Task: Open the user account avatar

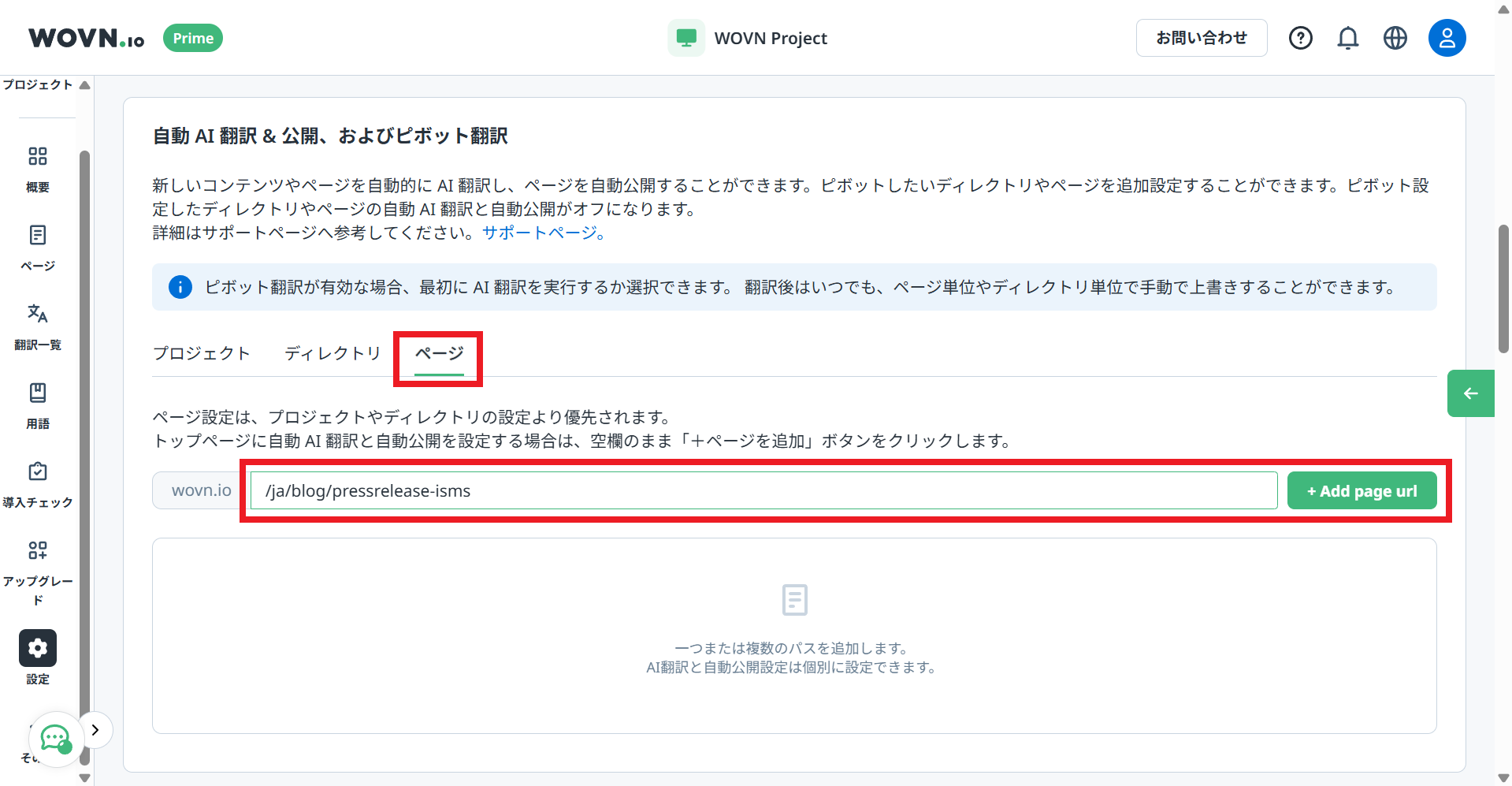Action: pos(1447,38)
